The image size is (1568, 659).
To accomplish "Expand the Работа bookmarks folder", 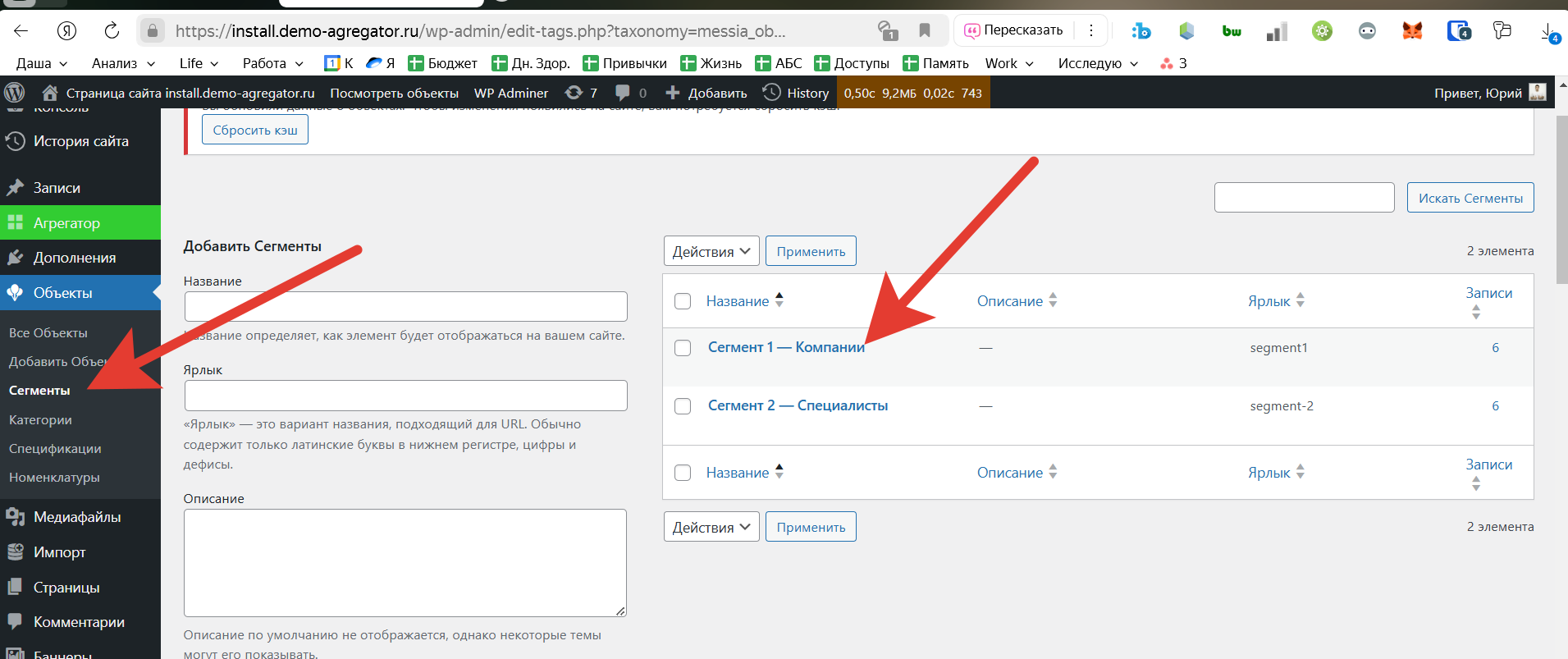I will [272, 63].
